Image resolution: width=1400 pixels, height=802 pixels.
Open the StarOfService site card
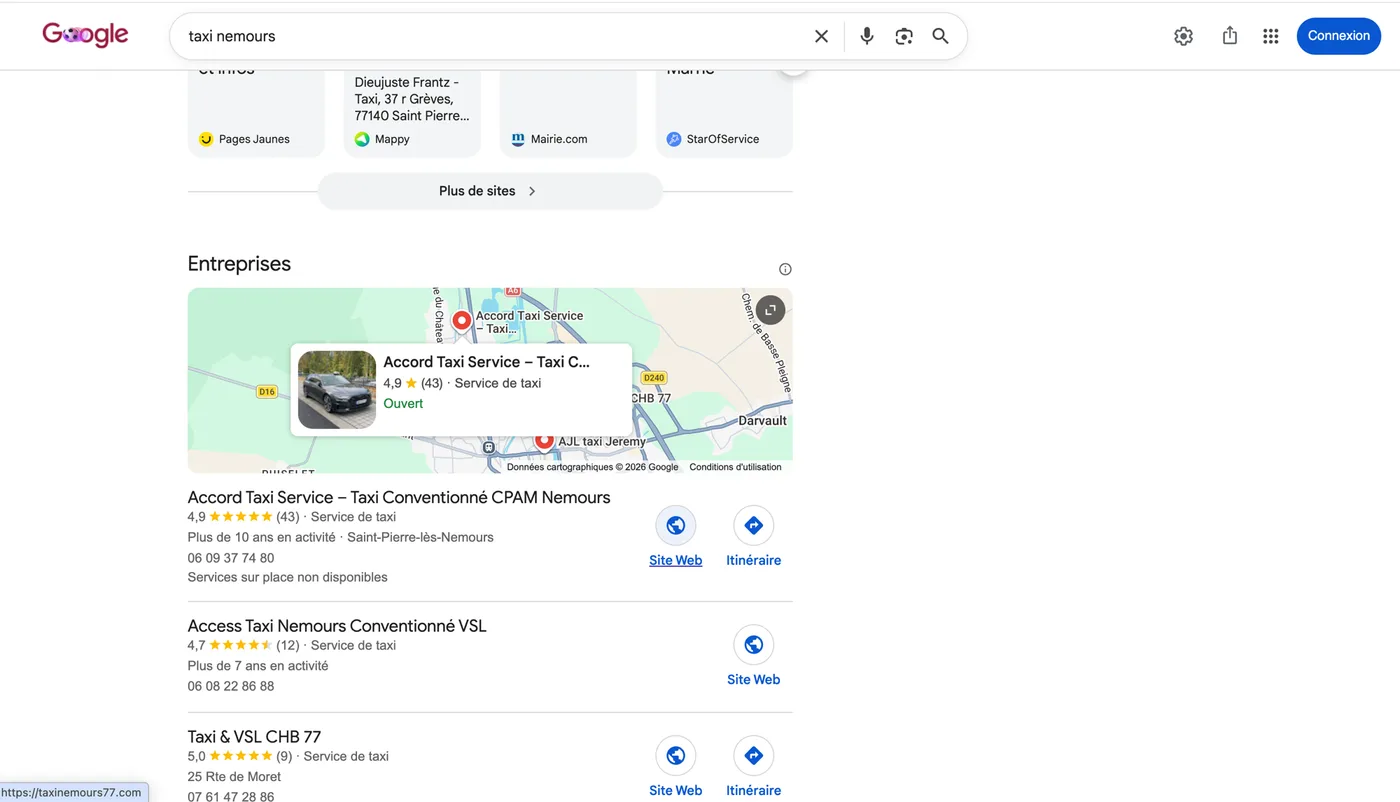click(x=724, y=113)
